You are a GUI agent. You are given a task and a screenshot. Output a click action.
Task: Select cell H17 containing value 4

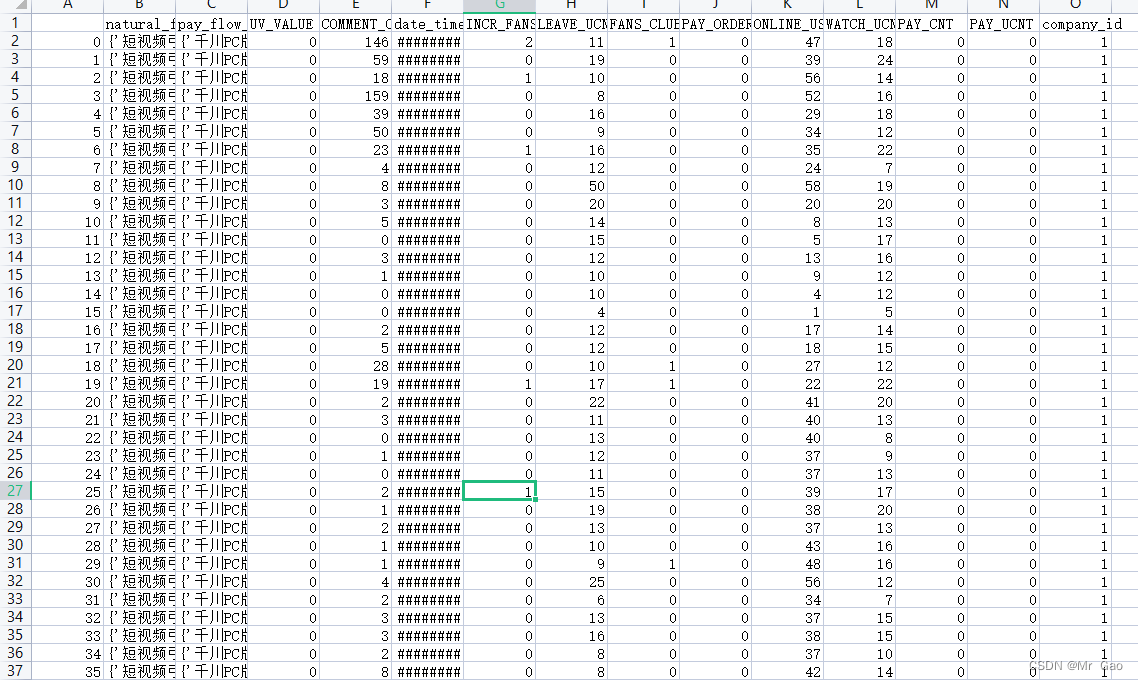[x=572, y=312]
